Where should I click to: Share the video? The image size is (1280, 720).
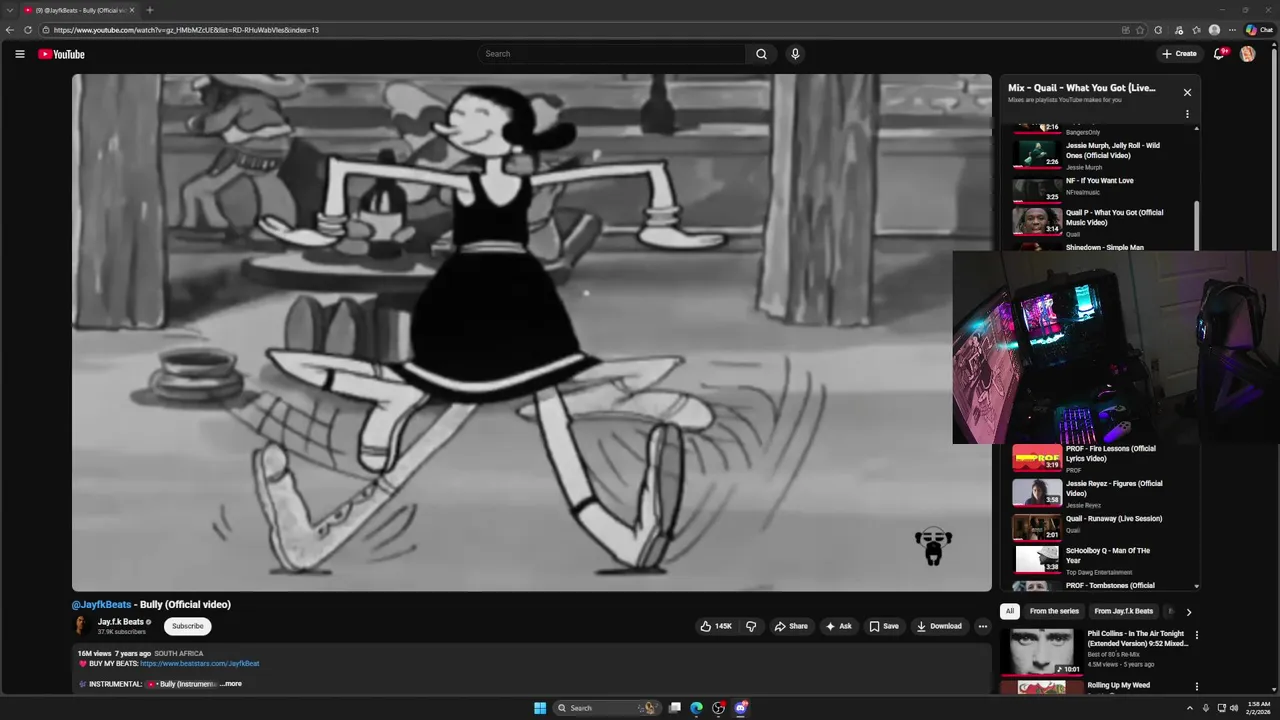point(791,626)
